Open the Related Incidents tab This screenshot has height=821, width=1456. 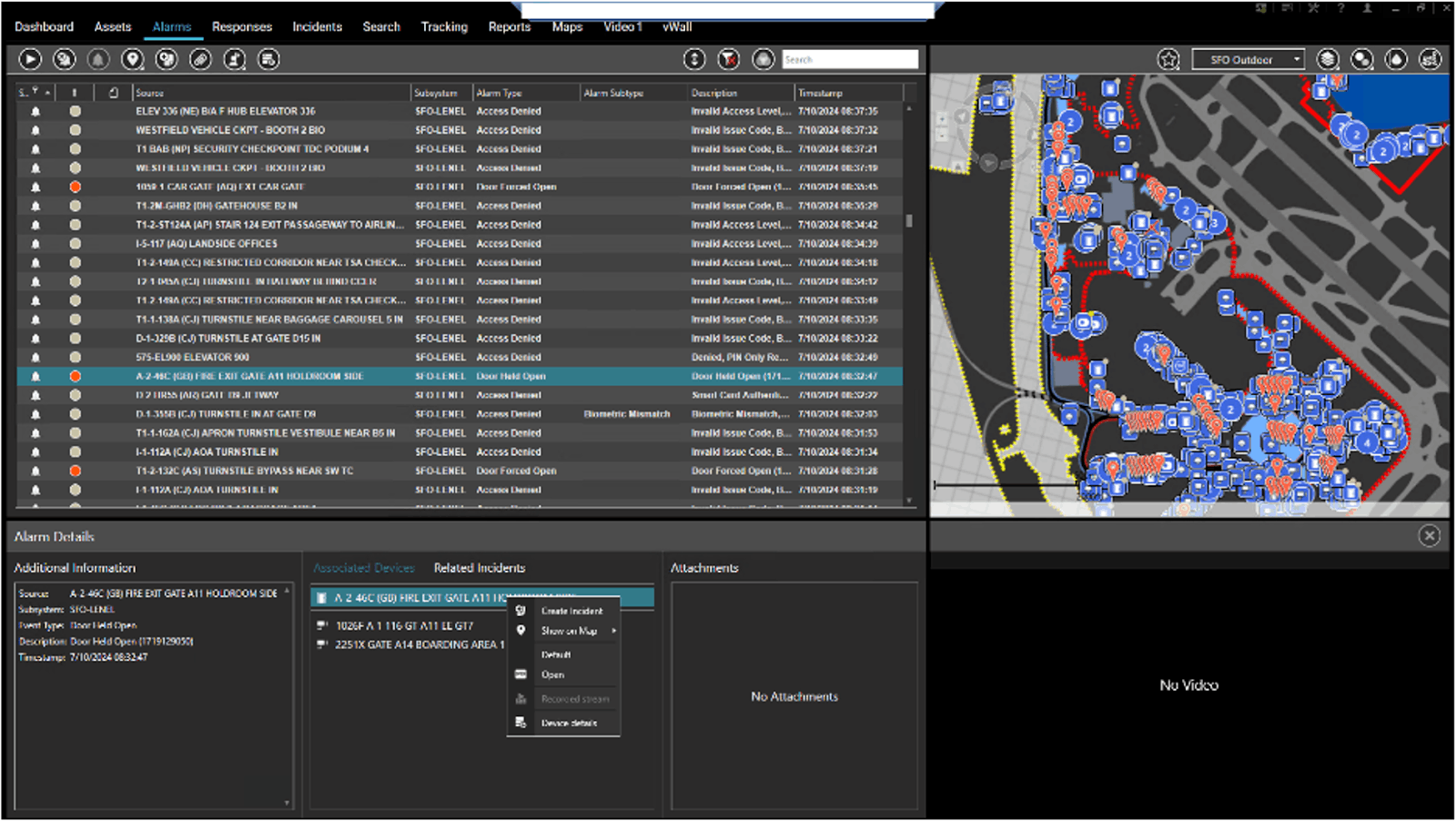tap(479, 568)
